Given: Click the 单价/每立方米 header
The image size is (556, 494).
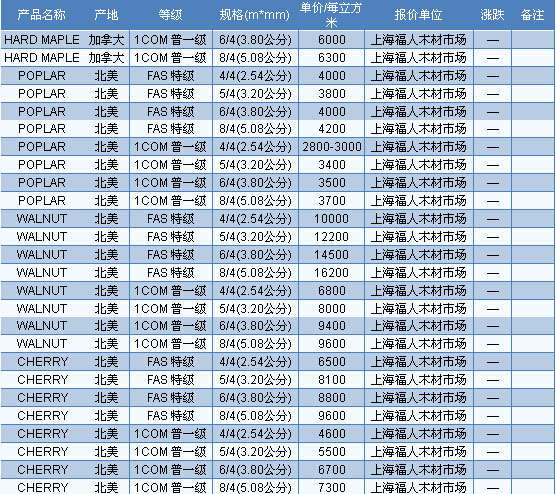Looking at the screenshot, I should [x=331, y=15].
